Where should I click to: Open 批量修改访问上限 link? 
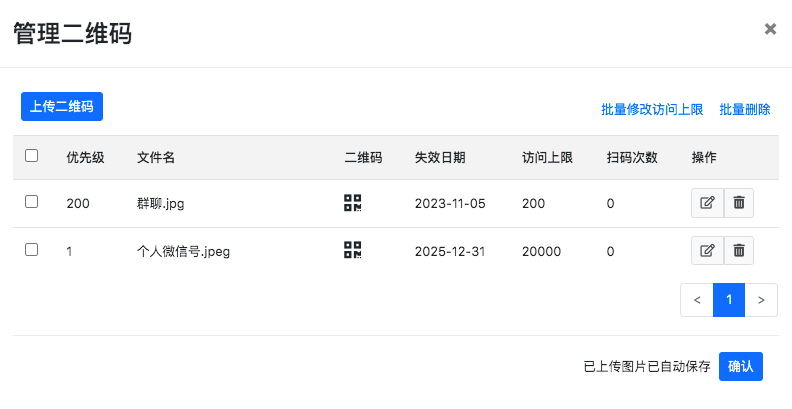pyautogui.click(x=652, y=110)
